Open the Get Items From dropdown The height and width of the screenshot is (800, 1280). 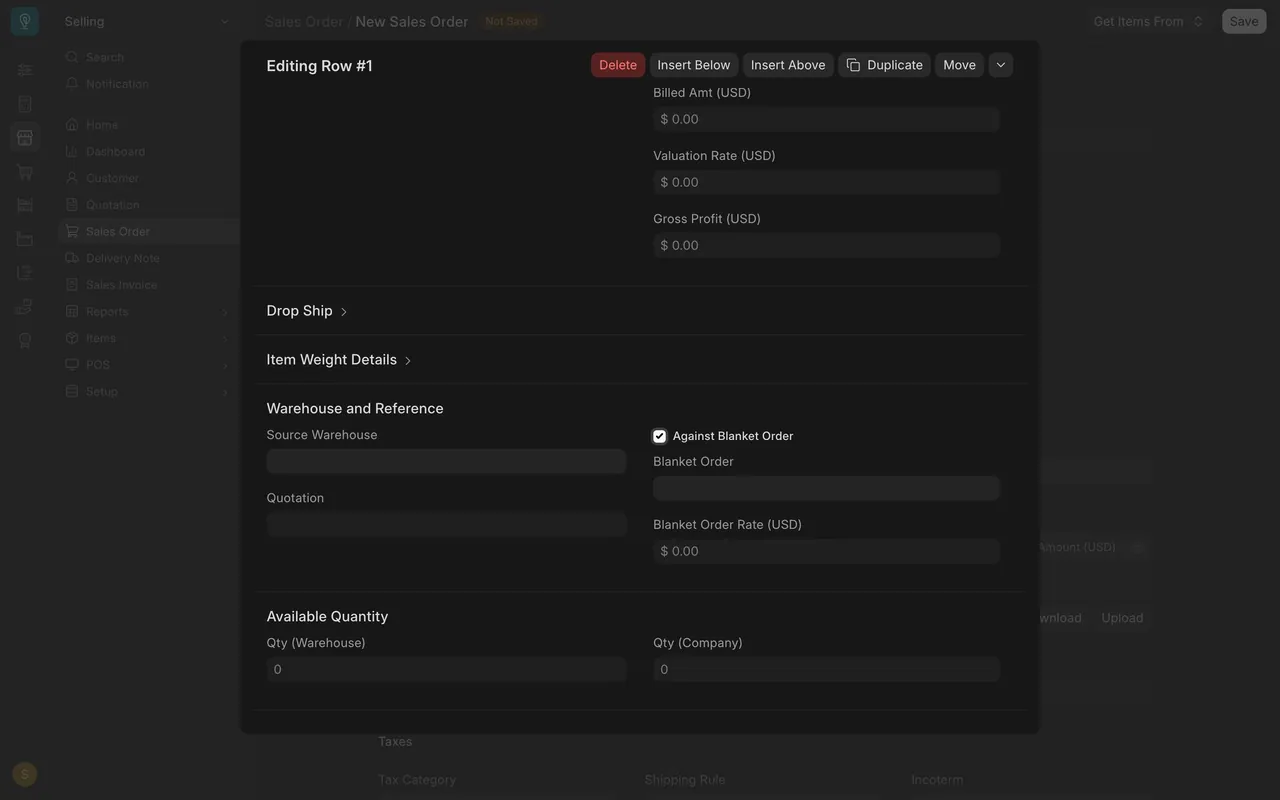click(1148, 21)
